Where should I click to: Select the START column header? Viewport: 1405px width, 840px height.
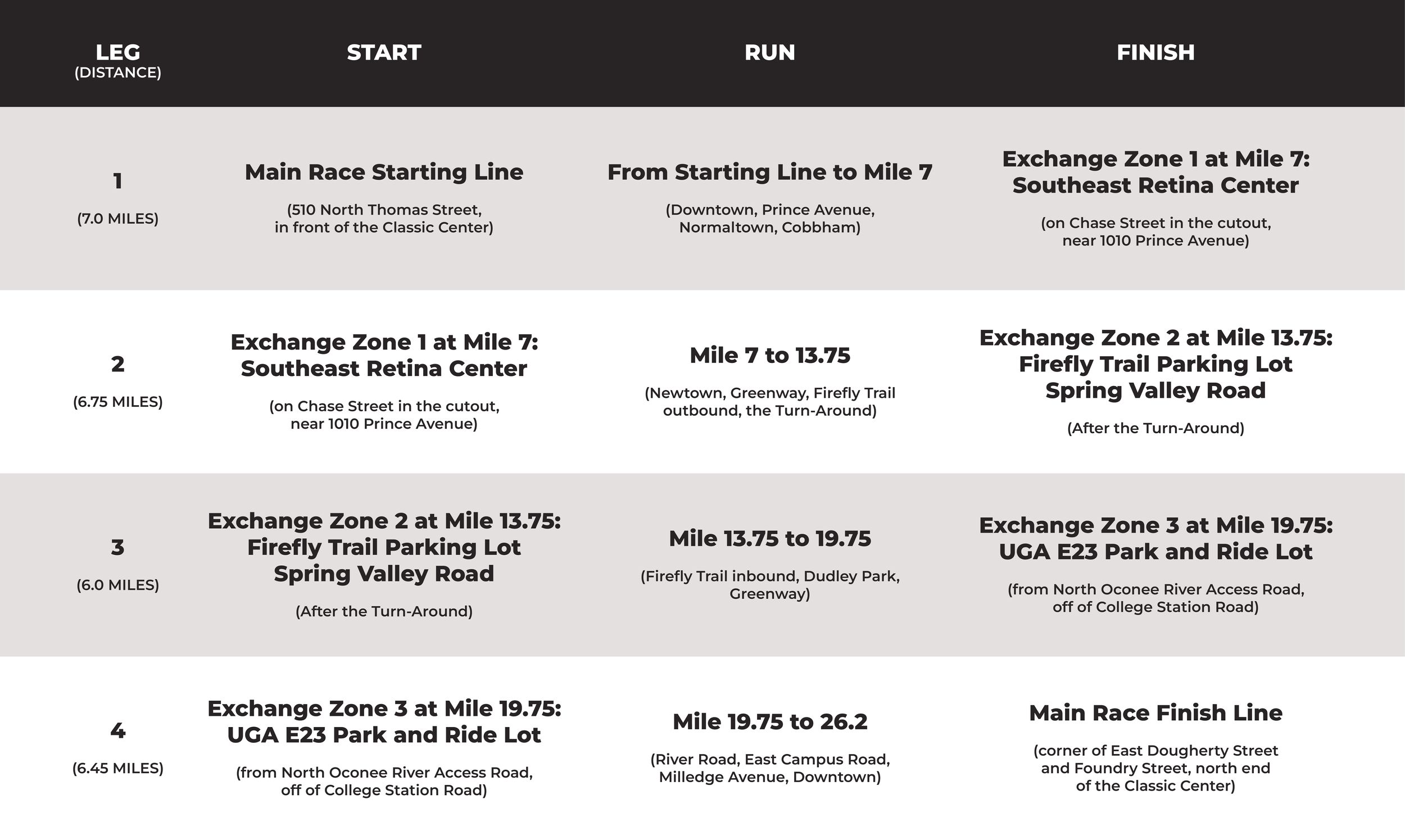click(x=384, y=53)
